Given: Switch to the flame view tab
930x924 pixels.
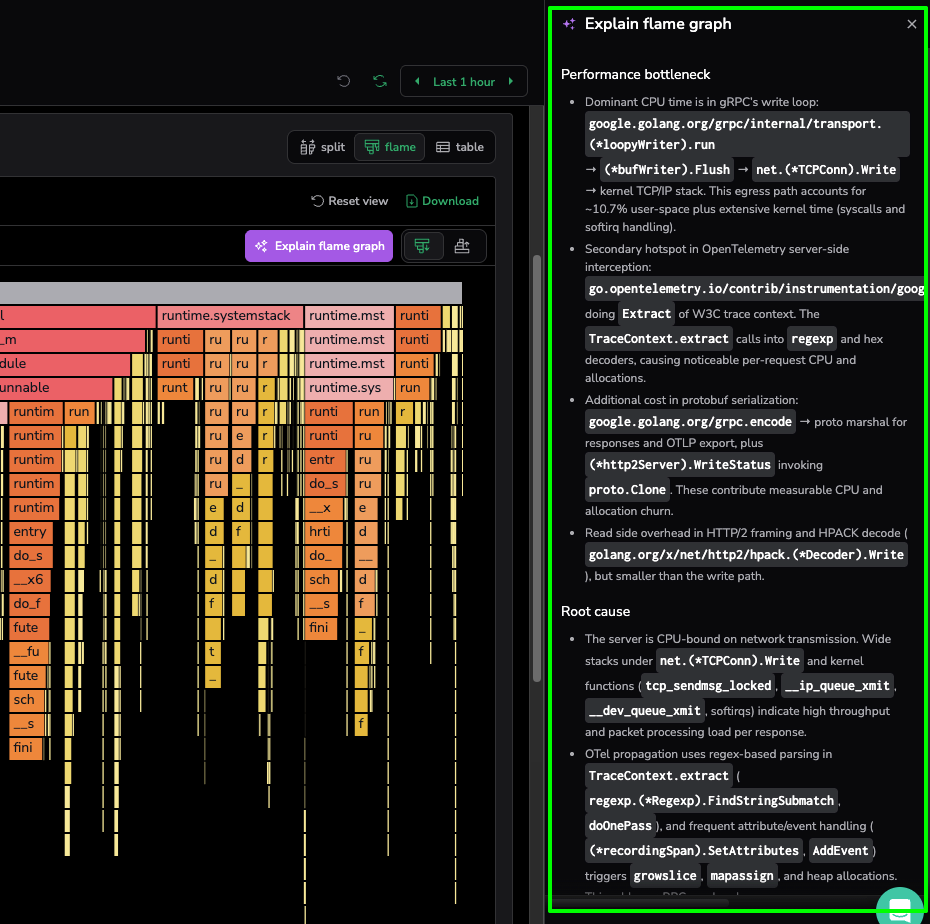Looking at the screenshot, I should click(390, 147).
